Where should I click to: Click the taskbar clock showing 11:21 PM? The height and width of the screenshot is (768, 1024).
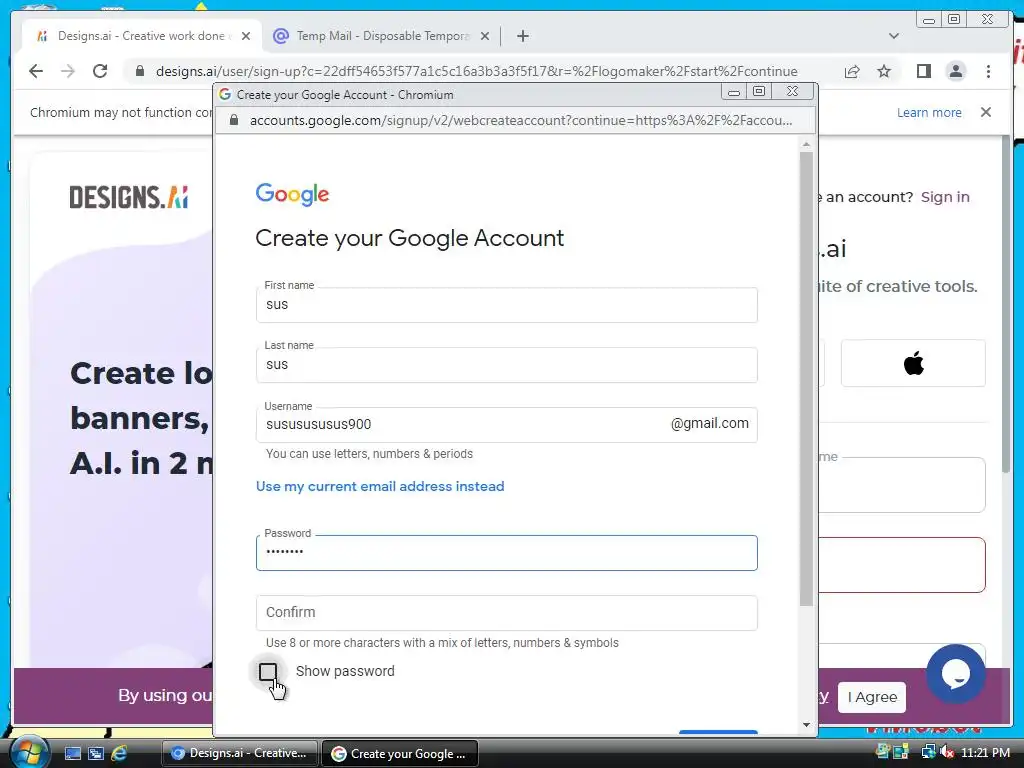pyautogui.click(x=985, y=752)
